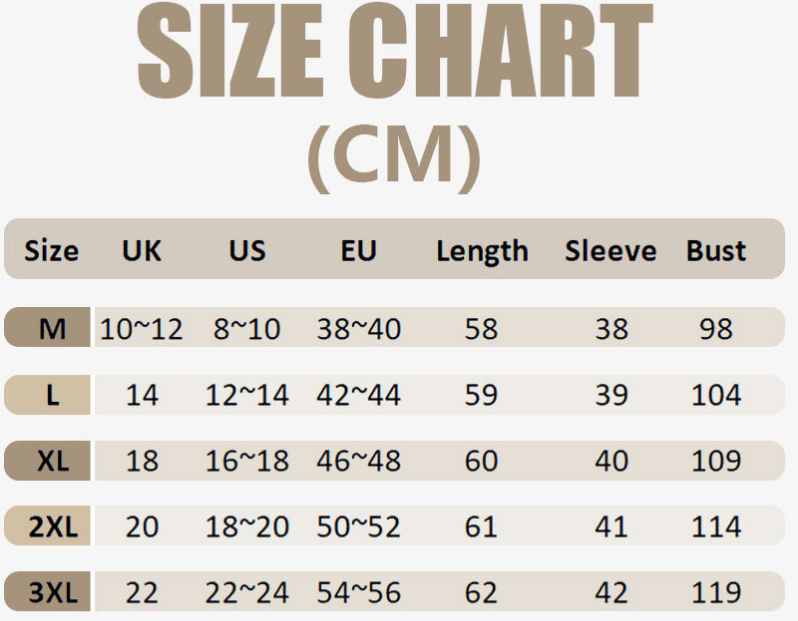Click the 10~12 UK size cell

click(142, 328)
